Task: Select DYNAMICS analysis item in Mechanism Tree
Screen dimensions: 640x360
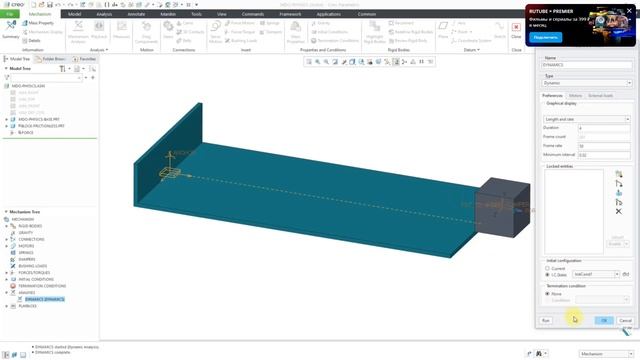Action: click(44, 299)
